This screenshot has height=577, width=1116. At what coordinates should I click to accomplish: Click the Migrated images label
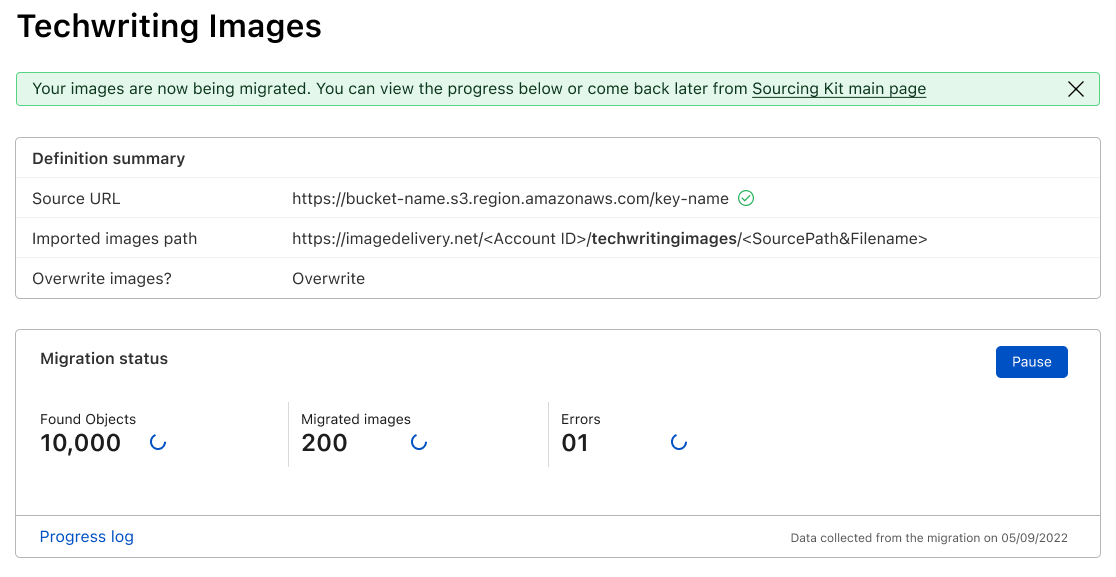[x=356, y=419]
